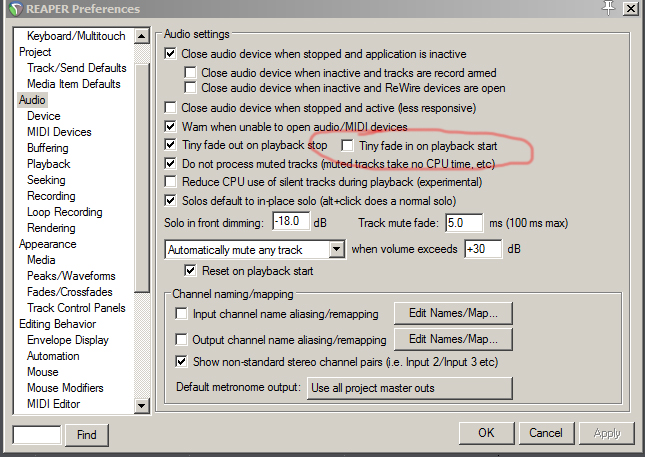Open the Mouse page
Image resolution: width=645 pixels, height=457 pixels.
[43, 372]
